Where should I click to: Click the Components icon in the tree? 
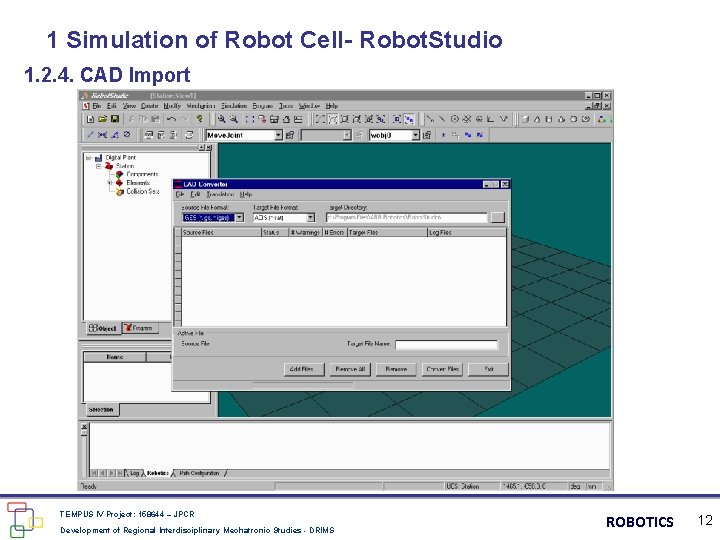(119, 174)
